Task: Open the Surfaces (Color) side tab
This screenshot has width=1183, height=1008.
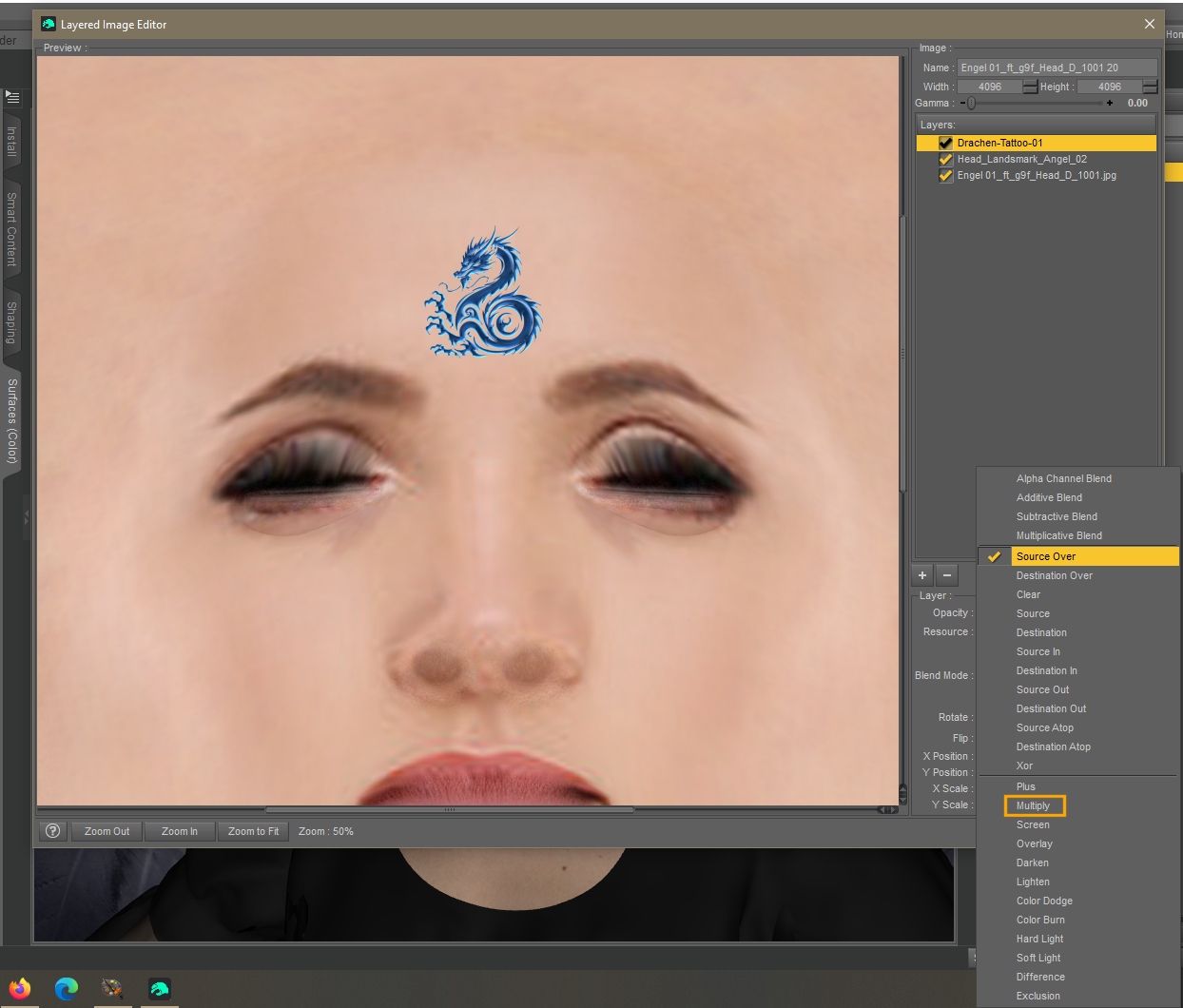Action: coord(11,420)
